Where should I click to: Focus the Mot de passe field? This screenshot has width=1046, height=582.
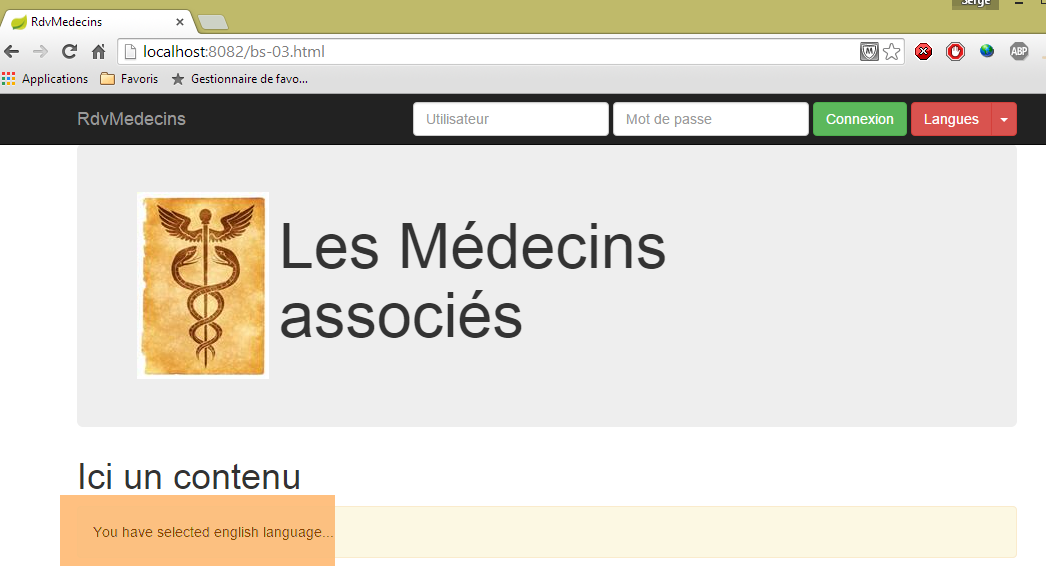click(710, 119)
